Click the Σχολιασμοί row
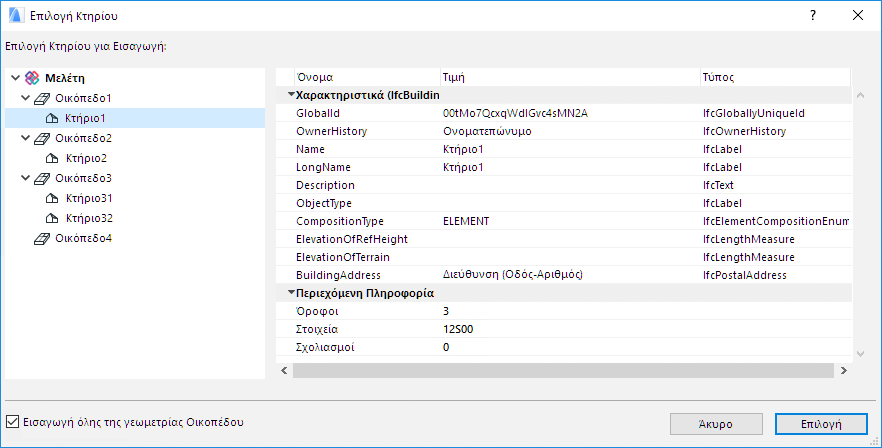The image size is (882, 448). (x=564, y=347)
